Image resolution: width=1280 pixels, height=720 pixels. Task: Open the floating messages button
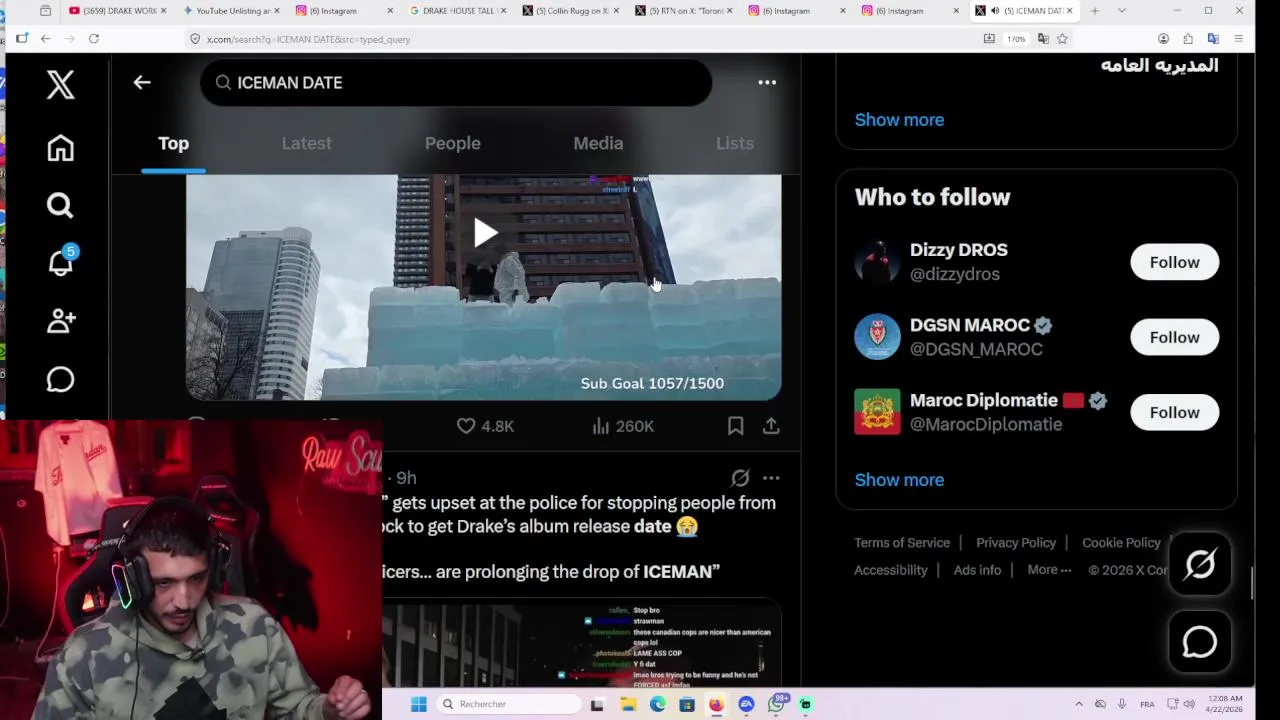pyautogui.click(x=1200, y=642)
